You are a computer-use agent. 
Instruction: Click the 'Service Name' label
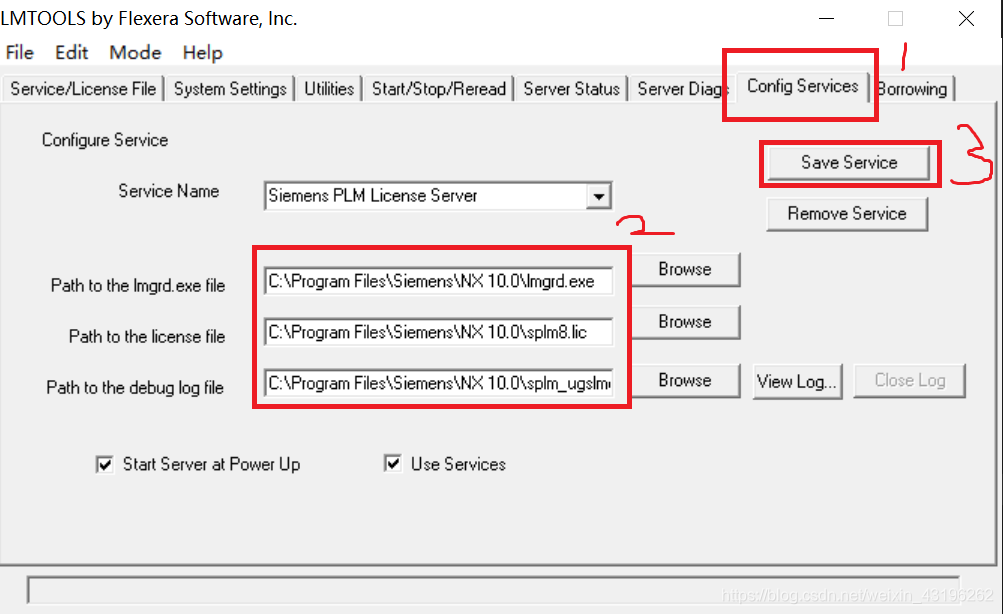click(x=169, y=191)
